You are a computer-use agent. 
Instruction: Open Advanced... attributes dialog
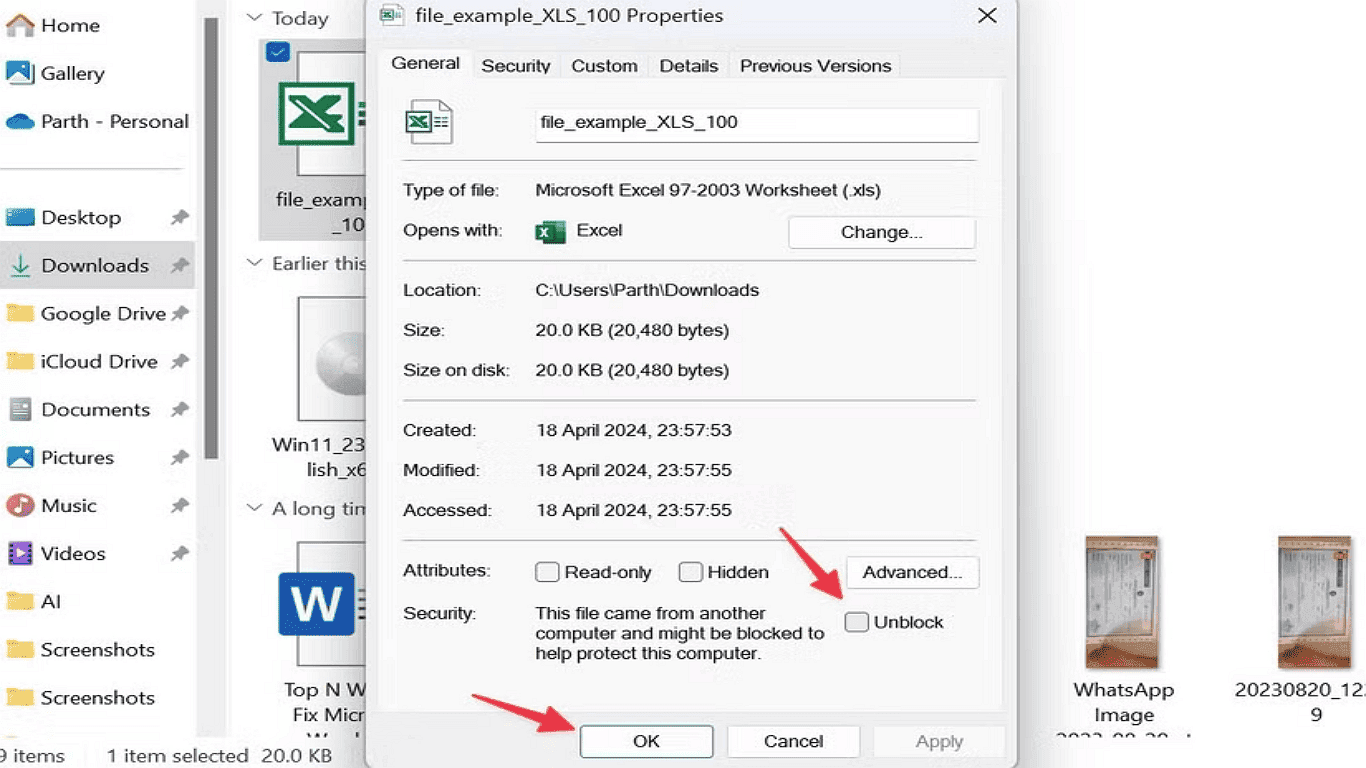coord(912,572)
